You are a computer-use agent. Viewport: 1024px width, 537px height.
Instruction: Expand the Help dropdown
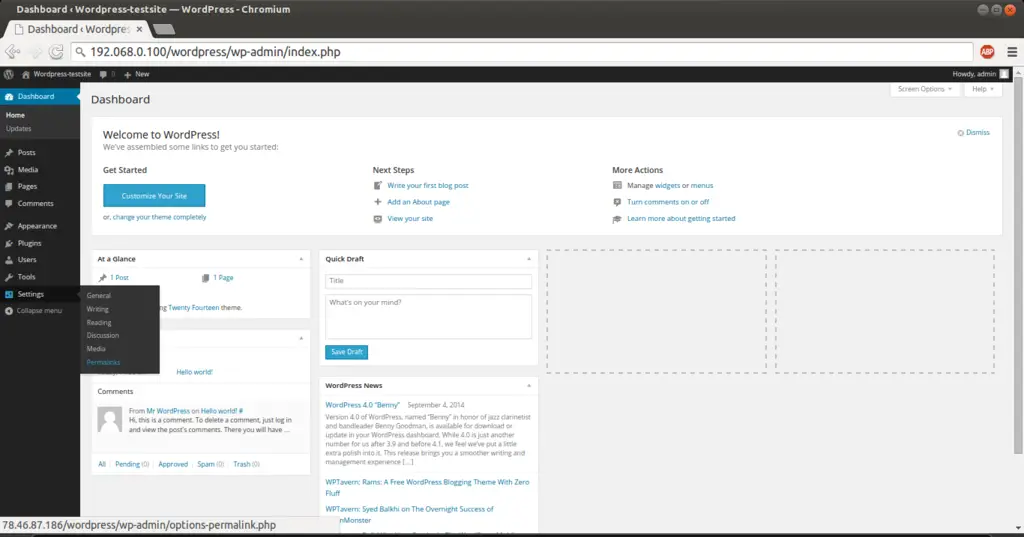click(982, 90)
